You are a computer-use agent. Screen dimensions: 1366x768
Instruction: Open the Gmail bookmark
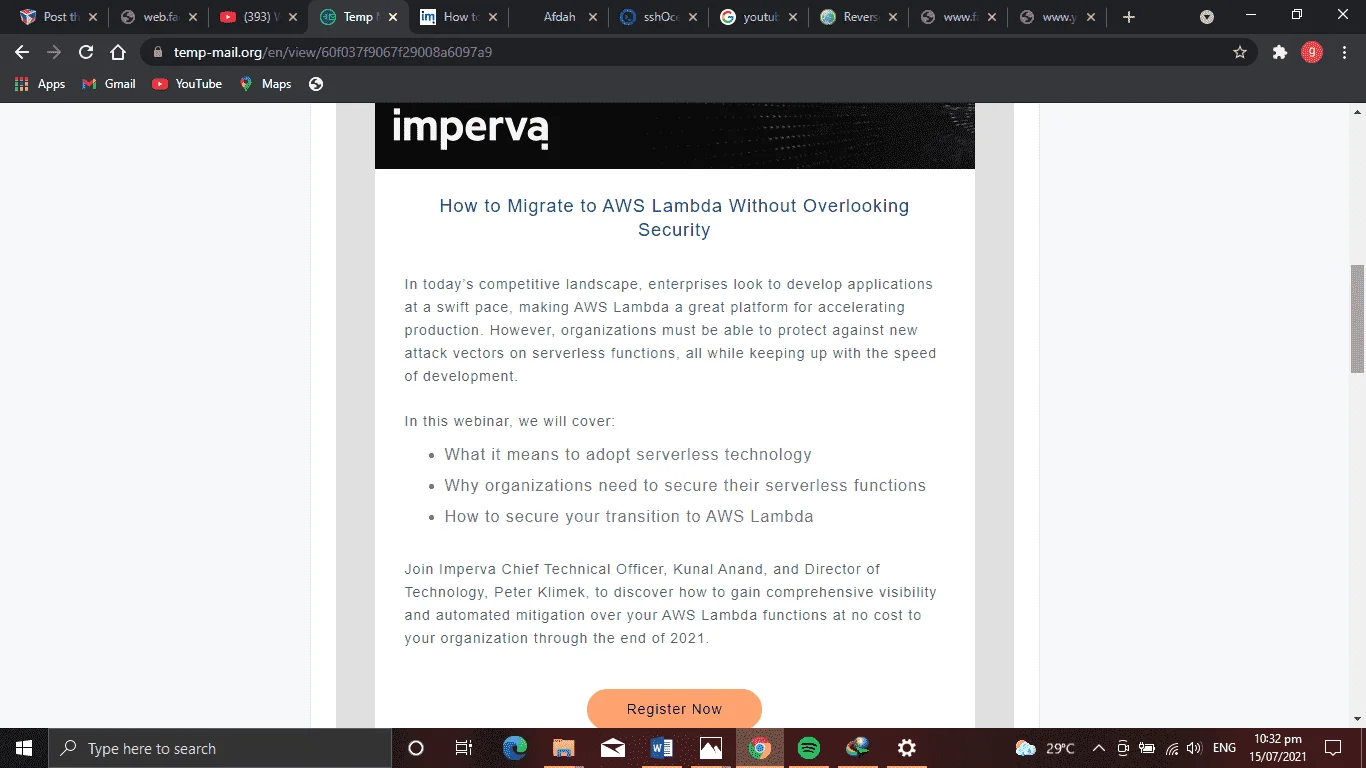pyautogui.click(x=109, y=84)
